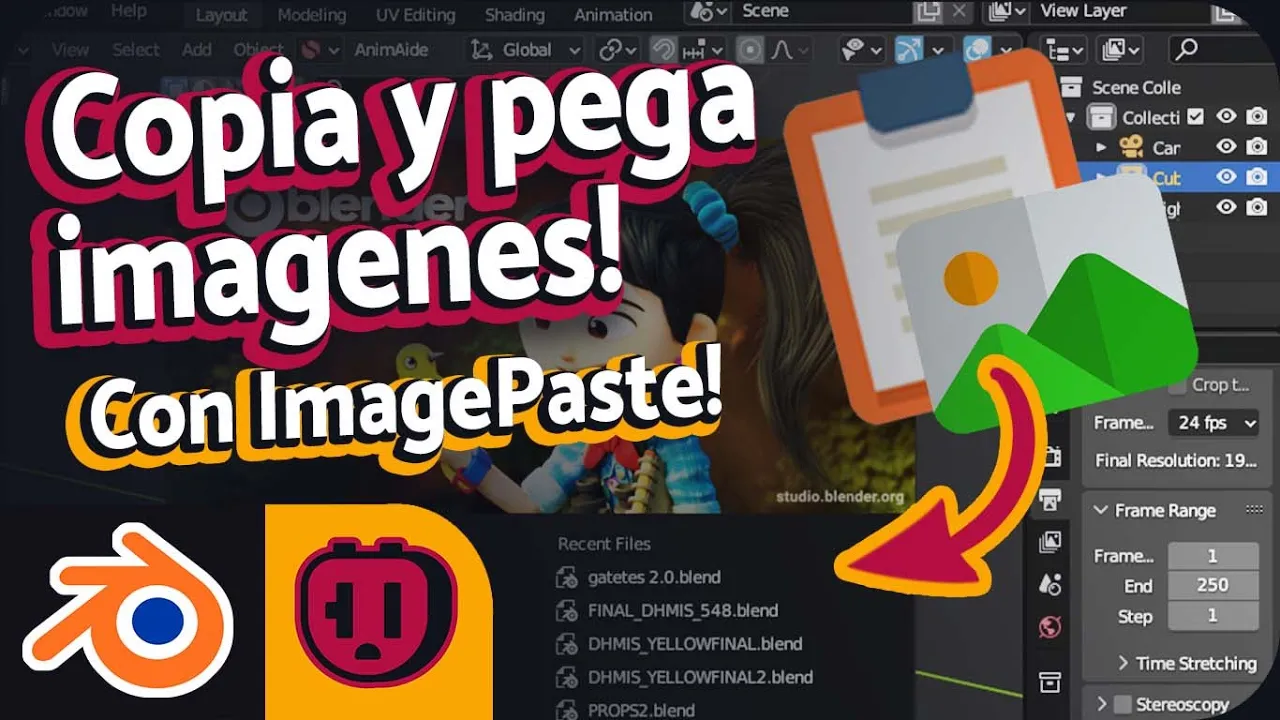Open the pivot point dropdown
The width and height of the screenshot is (1280, 720).
coord(618,49)
